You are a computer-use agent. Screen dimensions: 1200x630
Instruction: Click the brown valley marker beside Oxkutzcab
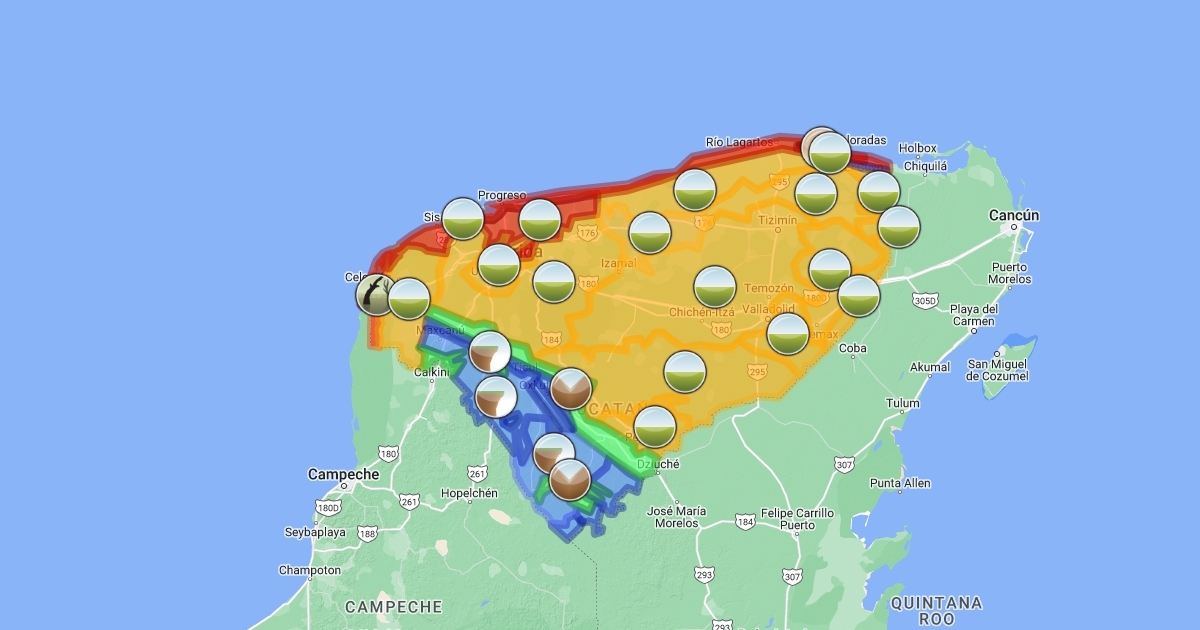[571, 389]
